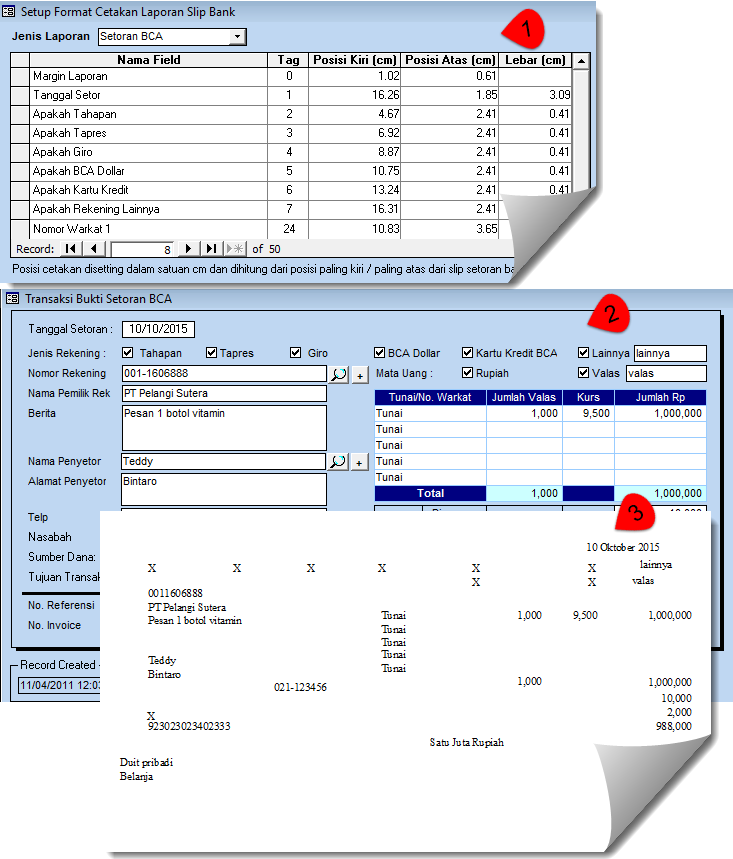Click the Tag column header
The image size is (733, 859).
click(288, 60)
